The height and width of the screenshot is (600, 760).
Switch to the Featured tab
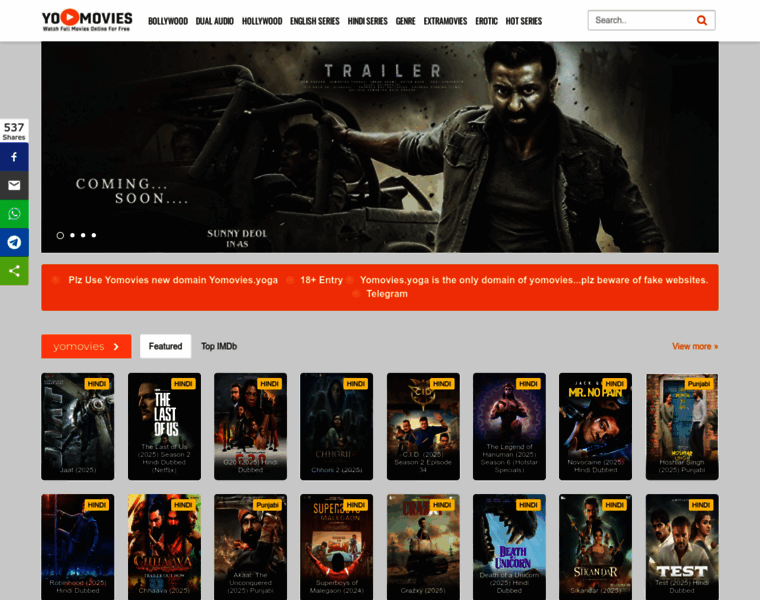165,346
